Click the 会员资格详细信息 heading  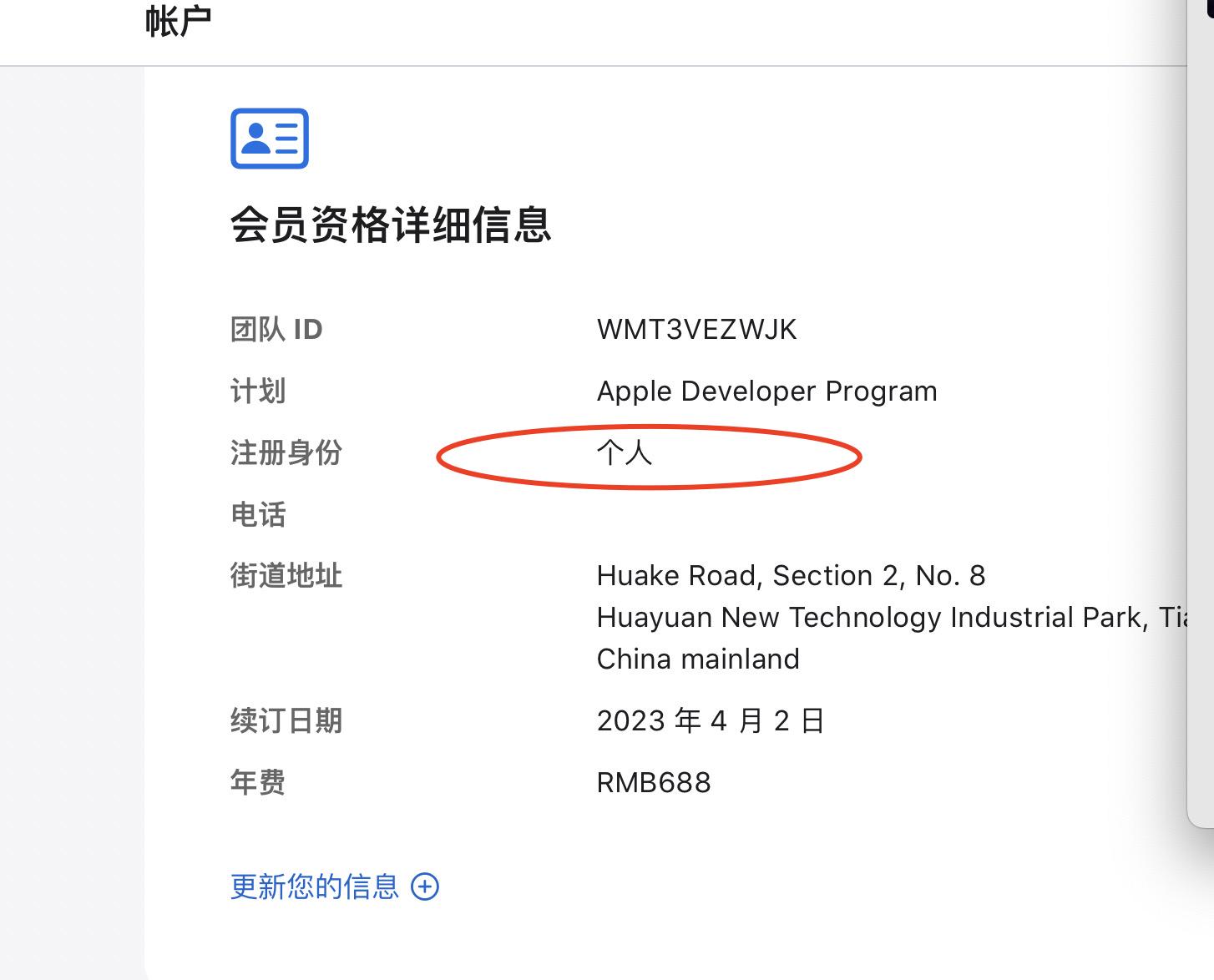(x=391, y=225)
